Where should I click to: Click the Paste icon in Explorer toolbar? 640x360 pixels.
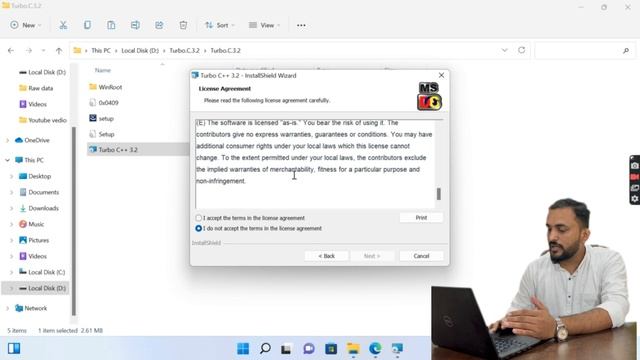111,25
